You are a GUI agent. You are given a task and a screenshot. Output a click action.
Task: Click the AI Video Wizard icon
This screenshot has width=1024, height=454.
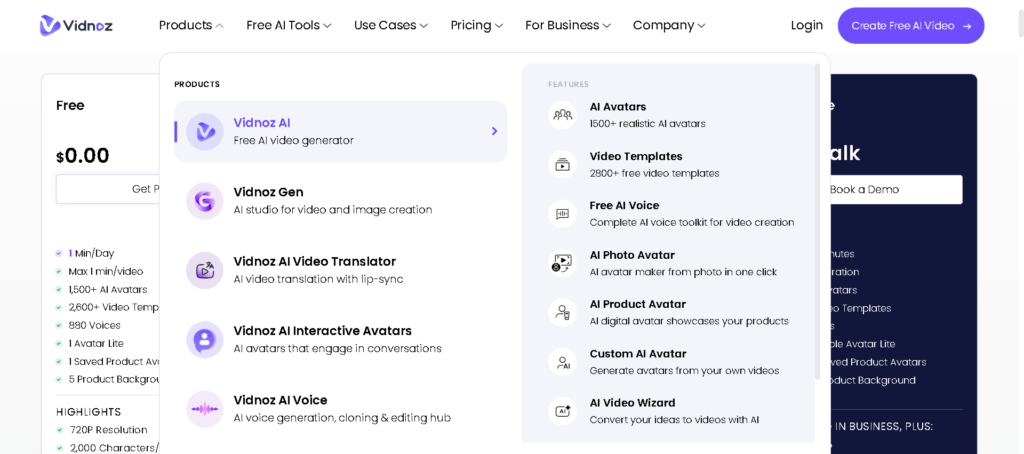click(563, 411)
